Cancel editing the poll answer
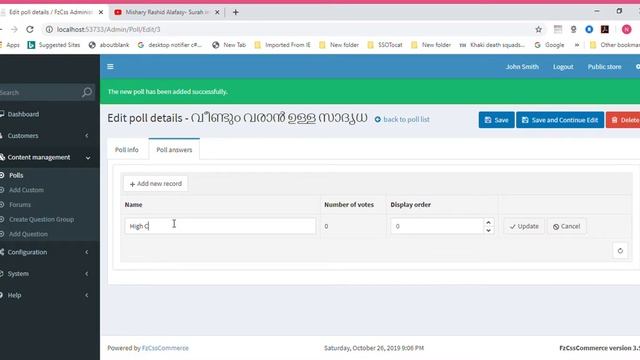This screenshot has width=640, height=360. [x=567, y=226]
